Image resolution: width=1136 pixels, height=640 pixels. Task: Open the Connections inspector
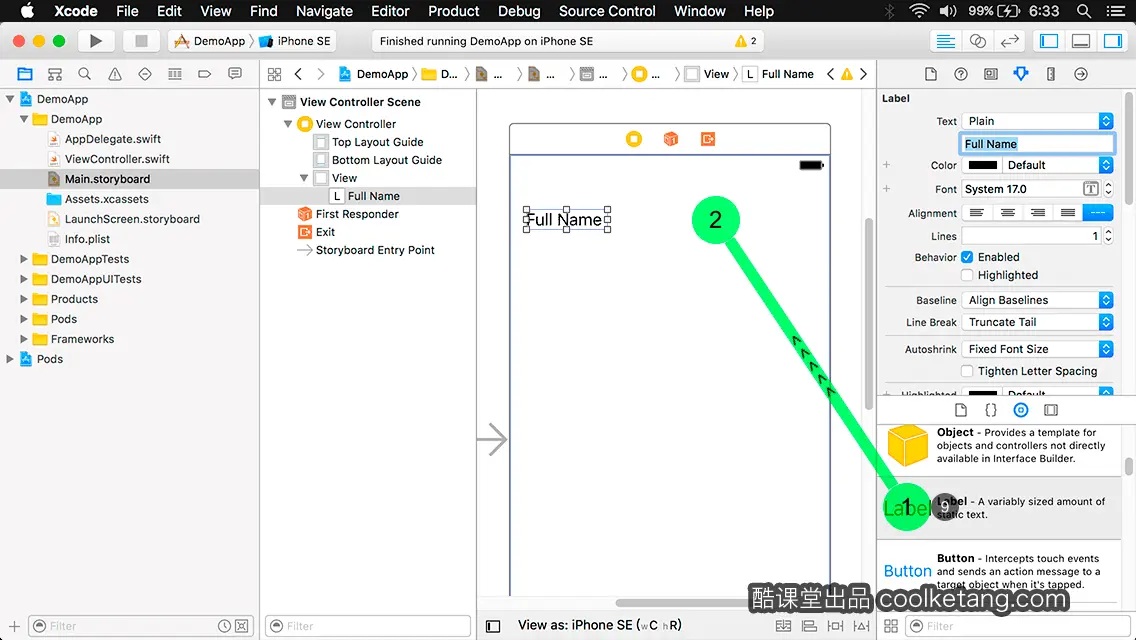pos(1081,74)
